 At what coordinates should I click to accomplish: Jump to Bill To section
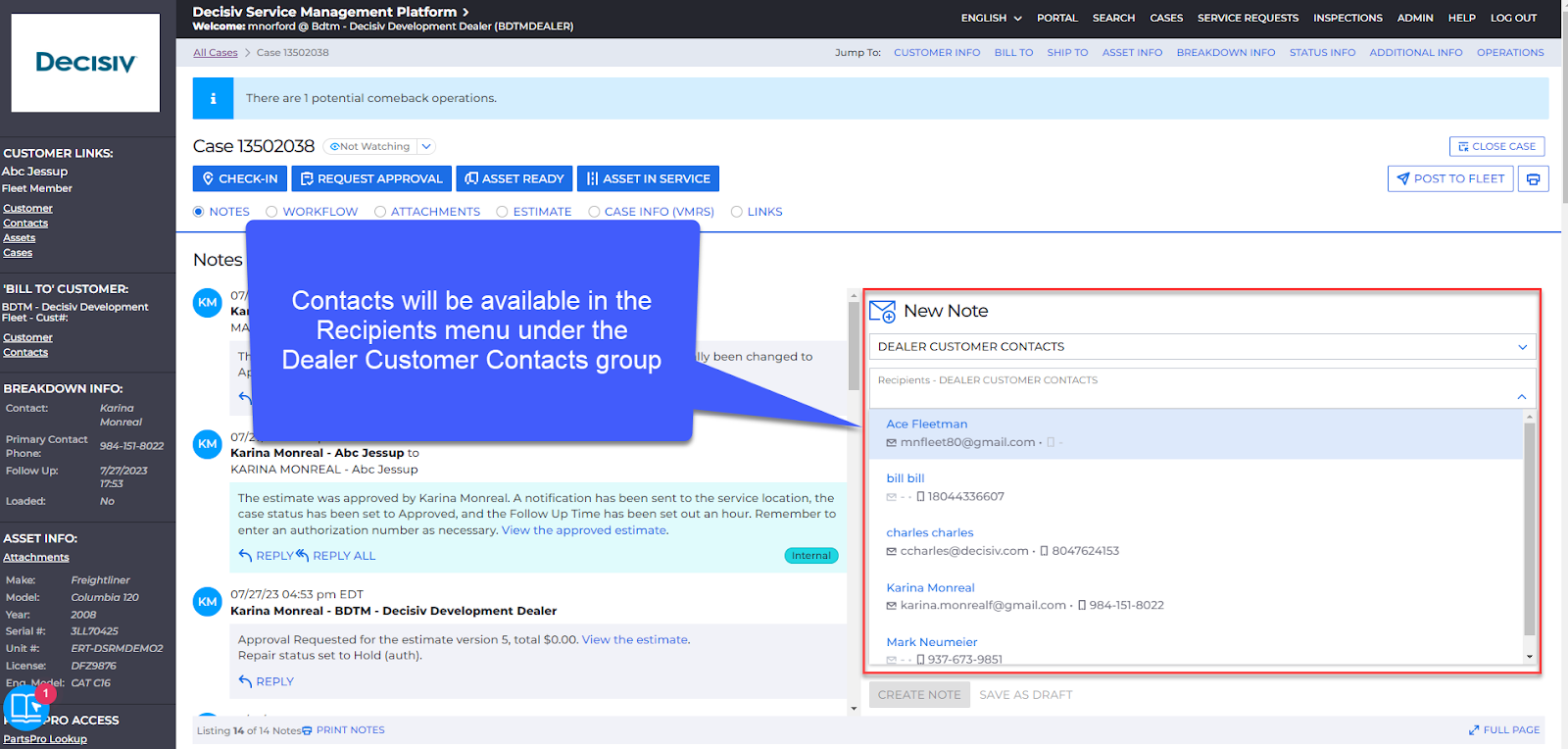click(1013, 53)
